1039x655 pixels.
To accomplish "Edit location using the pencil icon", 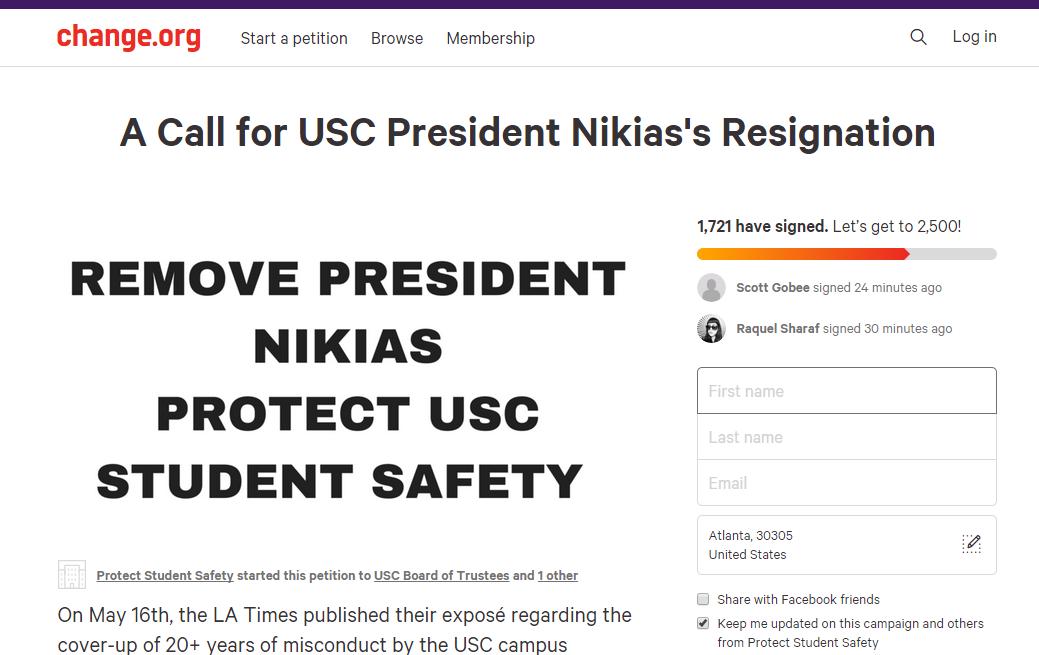I will point(971,544).
